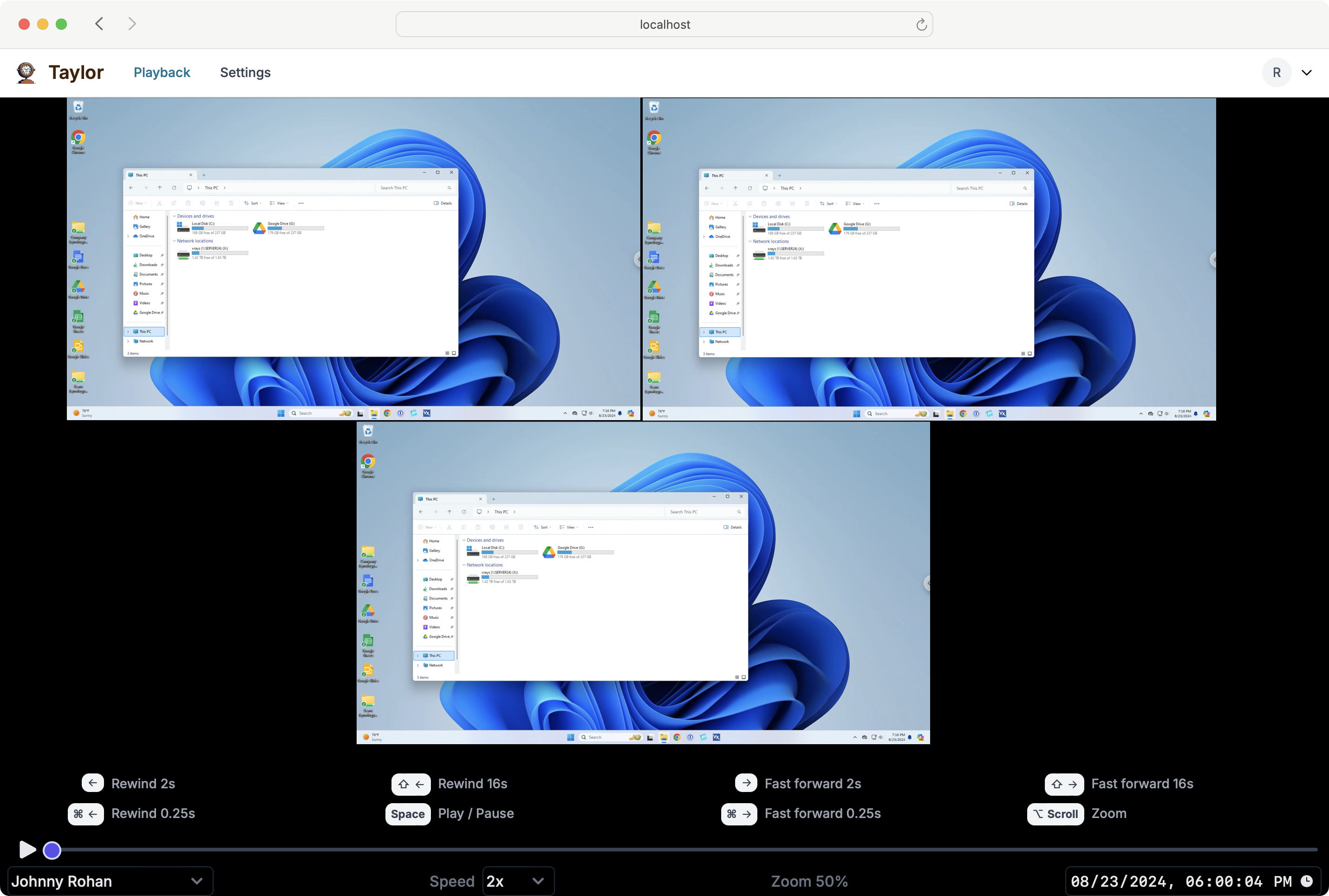The image size is (1329, 896).
Task: Click the browser back arrow
Action: click(x=99, y=24)
